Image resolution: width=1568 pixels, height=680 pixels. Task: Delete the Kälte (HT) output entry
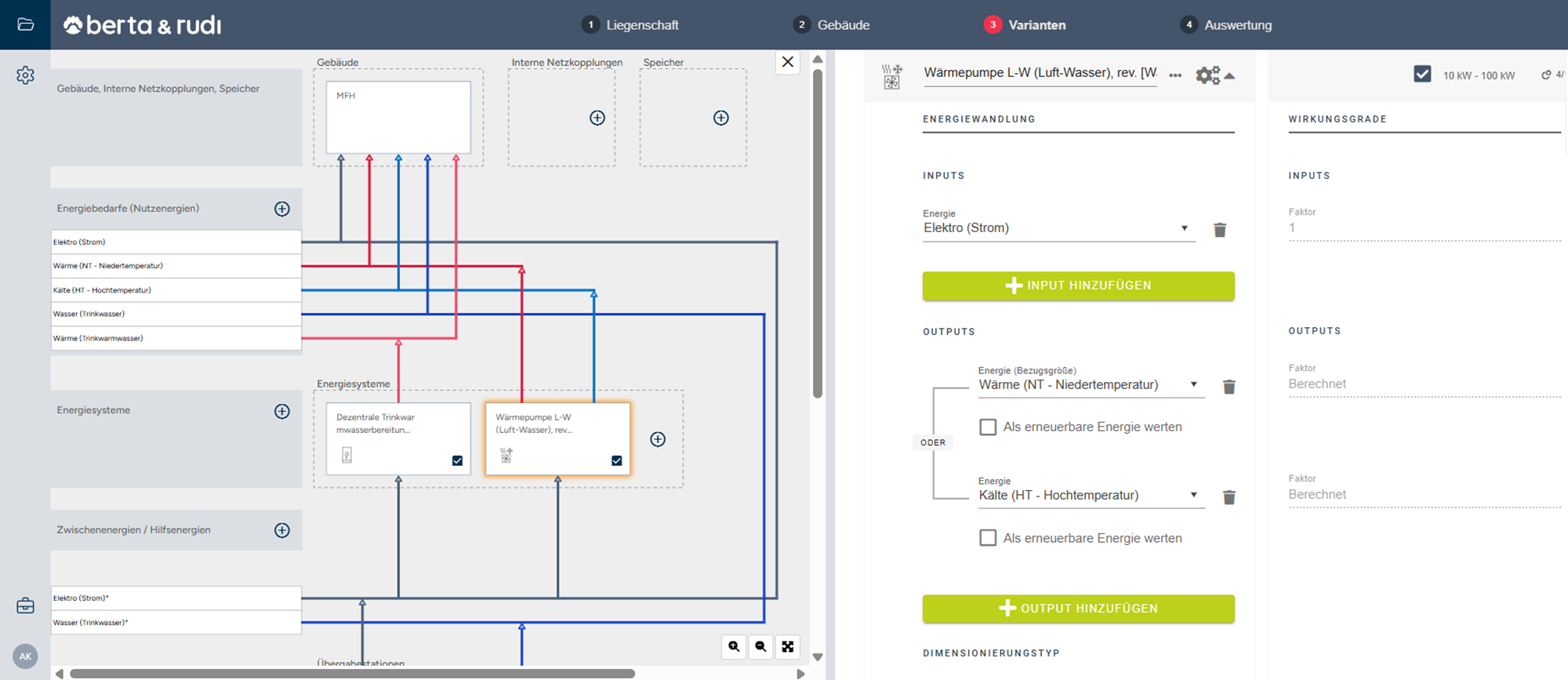click(1229, 497)
